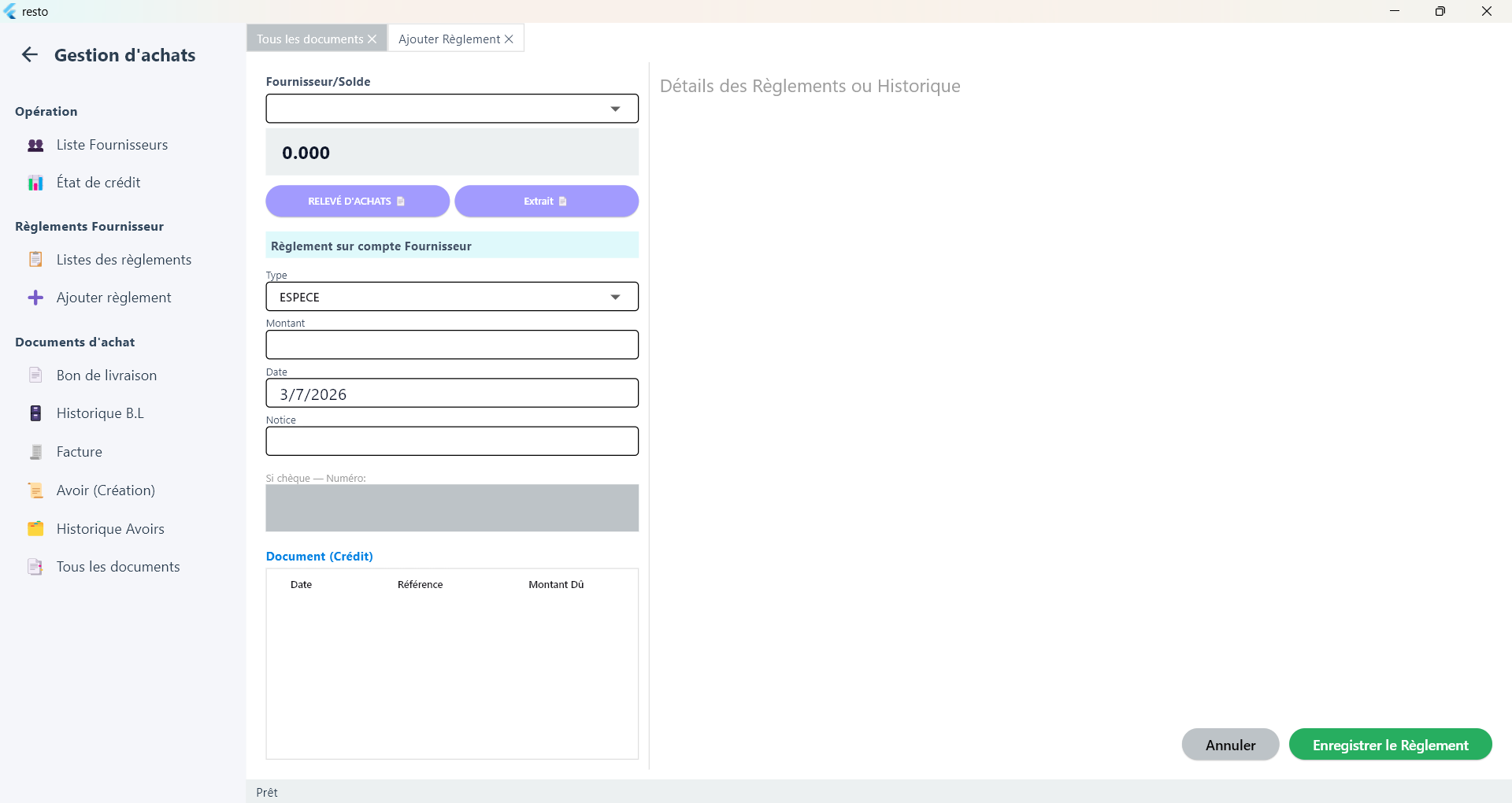Focus the Notice input field
The height and width of the screenshot is (803, 1512).
click(x=452, y=441)
